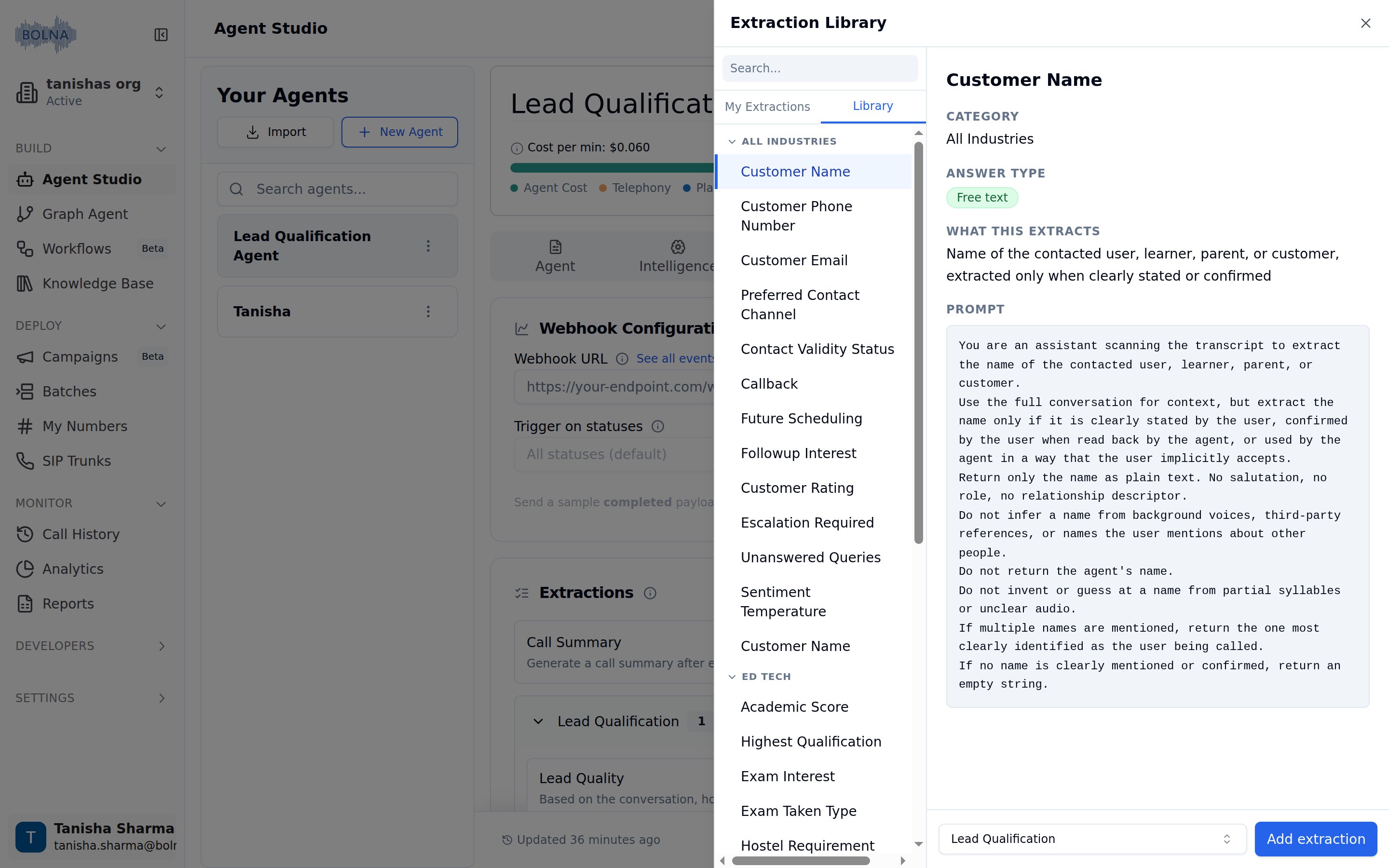The width and height of the screenshot is (1389, 868).
Task: Focus the Search agents field
Action: (x=338, y=190)
